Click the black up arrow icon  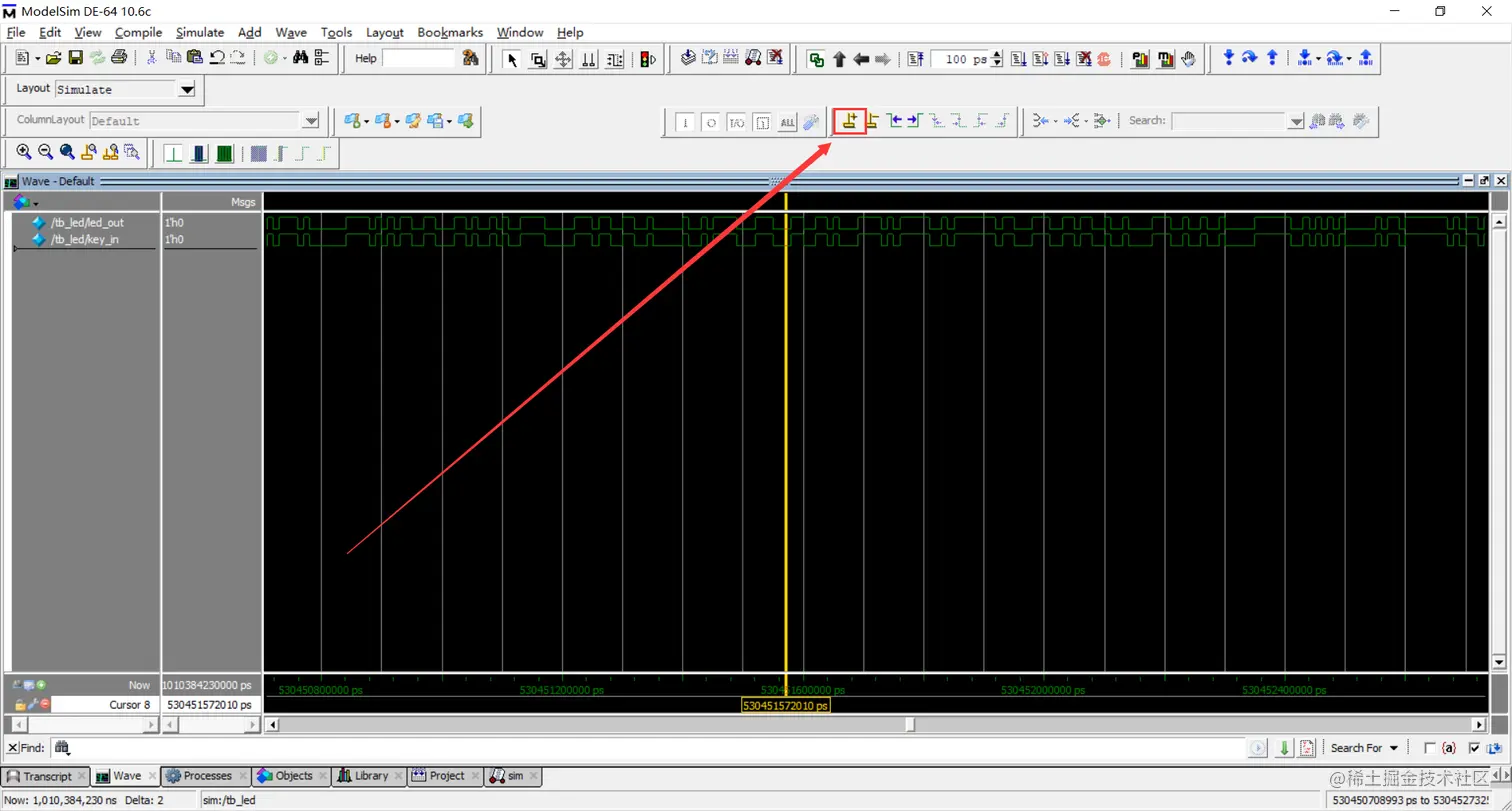tap(839, 59)
